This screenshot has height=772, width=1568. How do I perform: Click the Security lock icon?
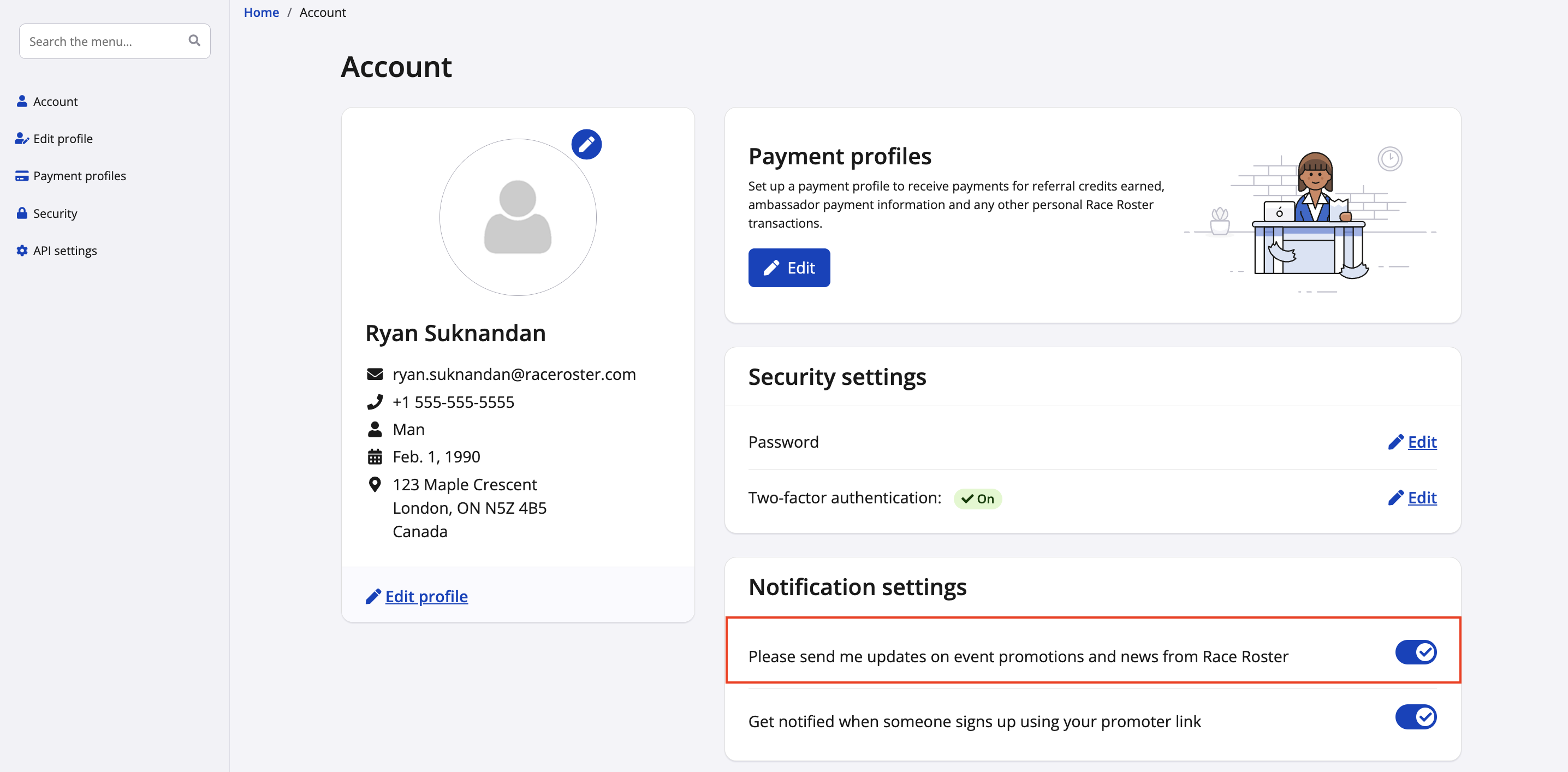click(x=22, y=213)
